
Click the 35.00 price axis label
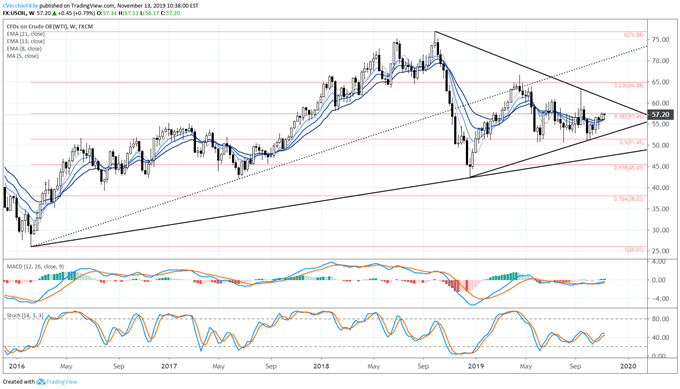coord(660,209)
